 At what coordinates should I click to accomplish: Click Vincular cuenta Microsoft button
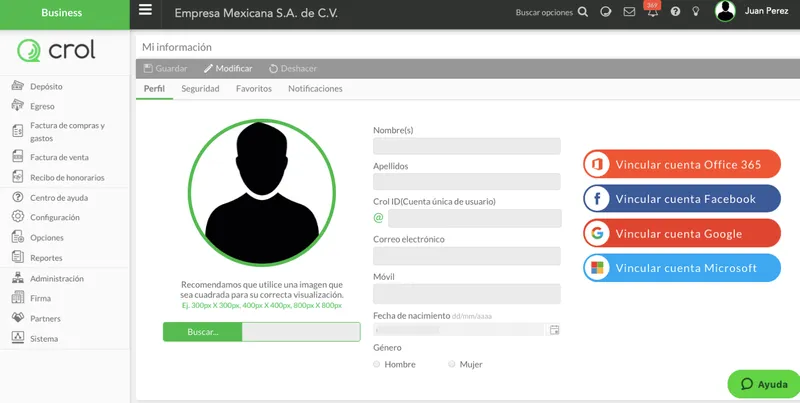[x=682, y=268]
